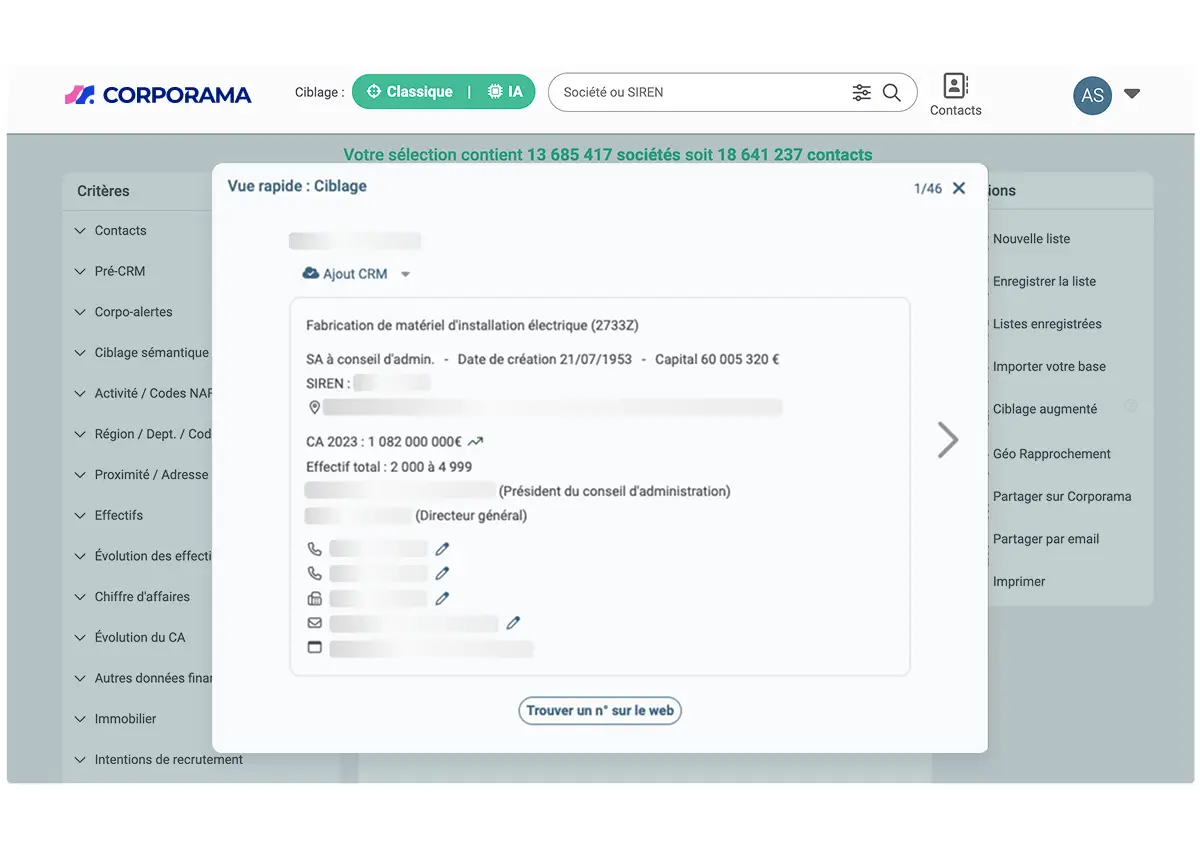Select the Classique targeting mode

click(410, 92)
